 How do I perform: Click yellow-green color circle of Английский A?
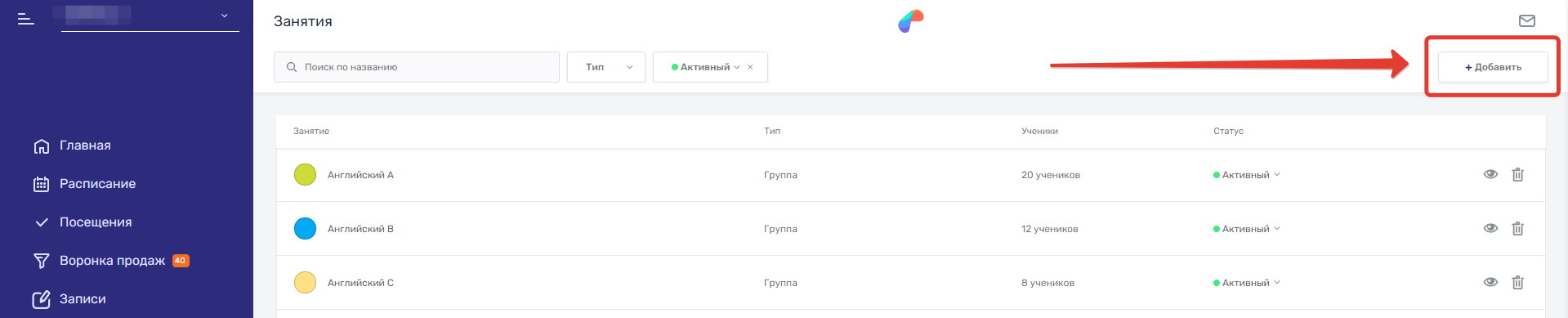click(305, 175)
